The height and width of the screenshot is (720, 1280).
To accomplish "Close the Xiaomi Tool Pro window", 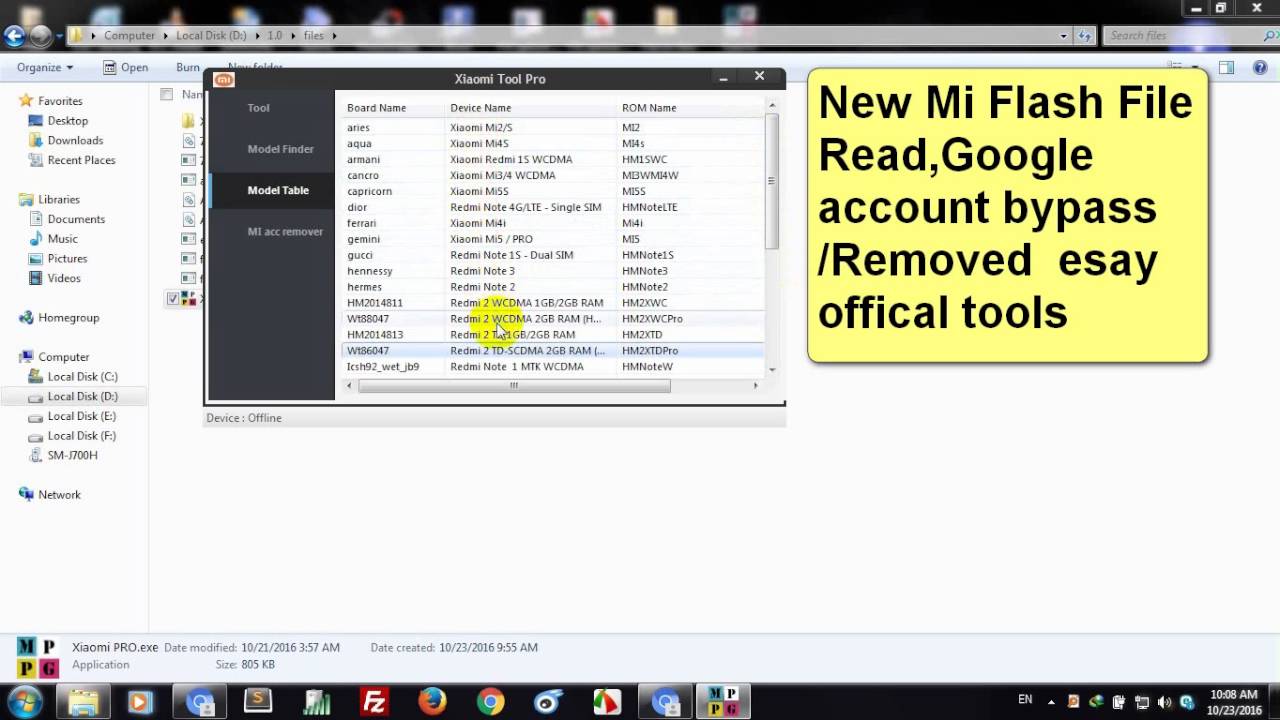I will point(759,77).
